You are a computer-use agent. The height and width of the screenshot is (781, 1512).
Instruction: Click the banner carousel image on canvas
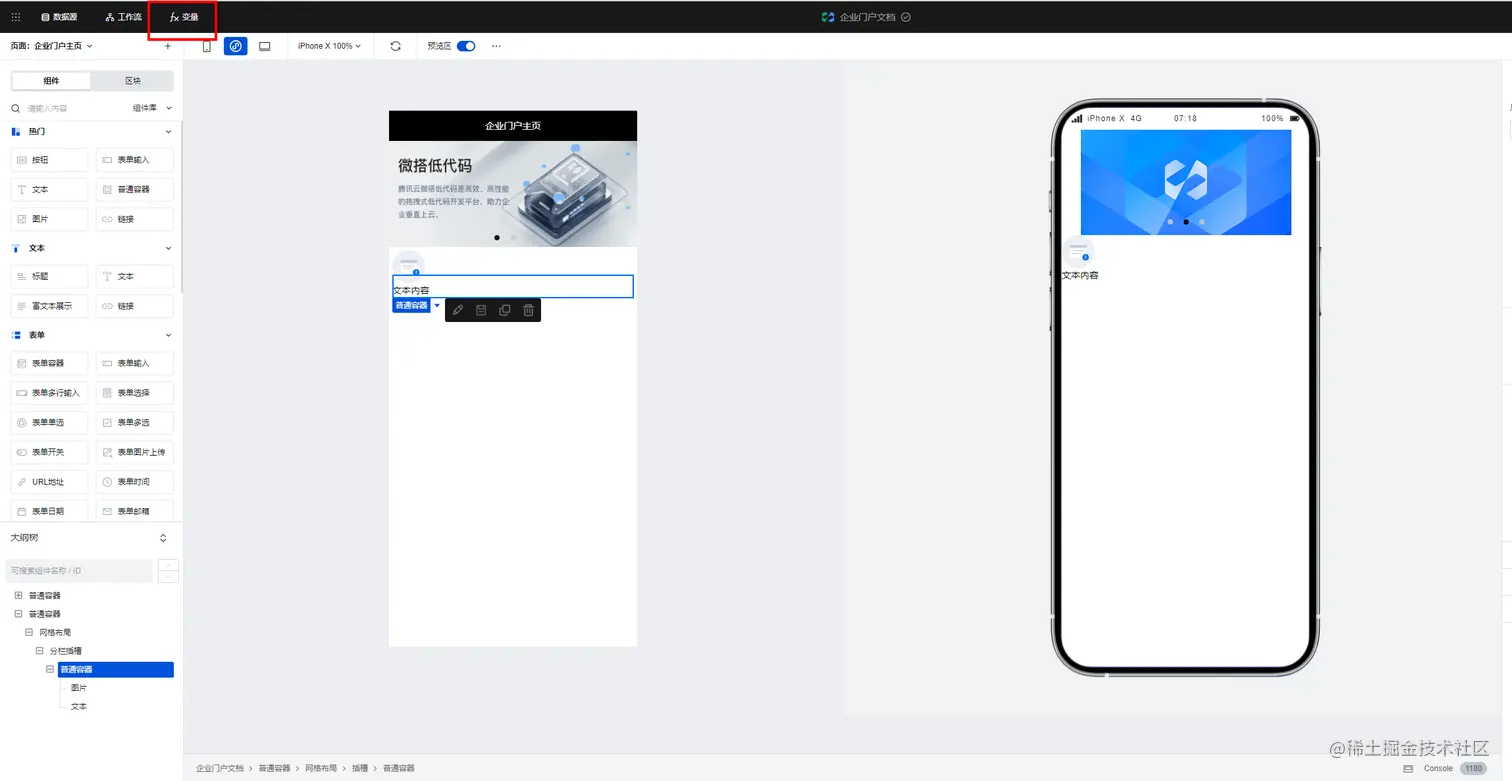click(x=513, y=194)
